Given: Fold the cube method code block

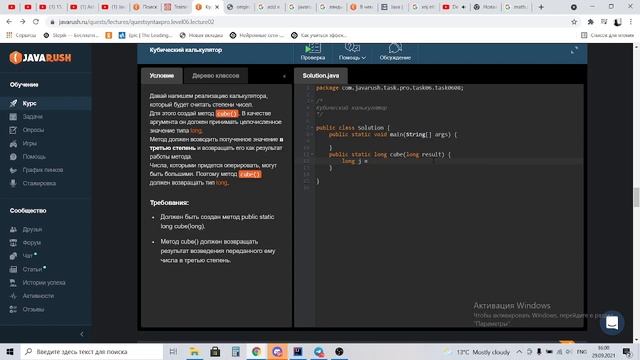Looking at the screenshot, I should [x=312, y=154].
